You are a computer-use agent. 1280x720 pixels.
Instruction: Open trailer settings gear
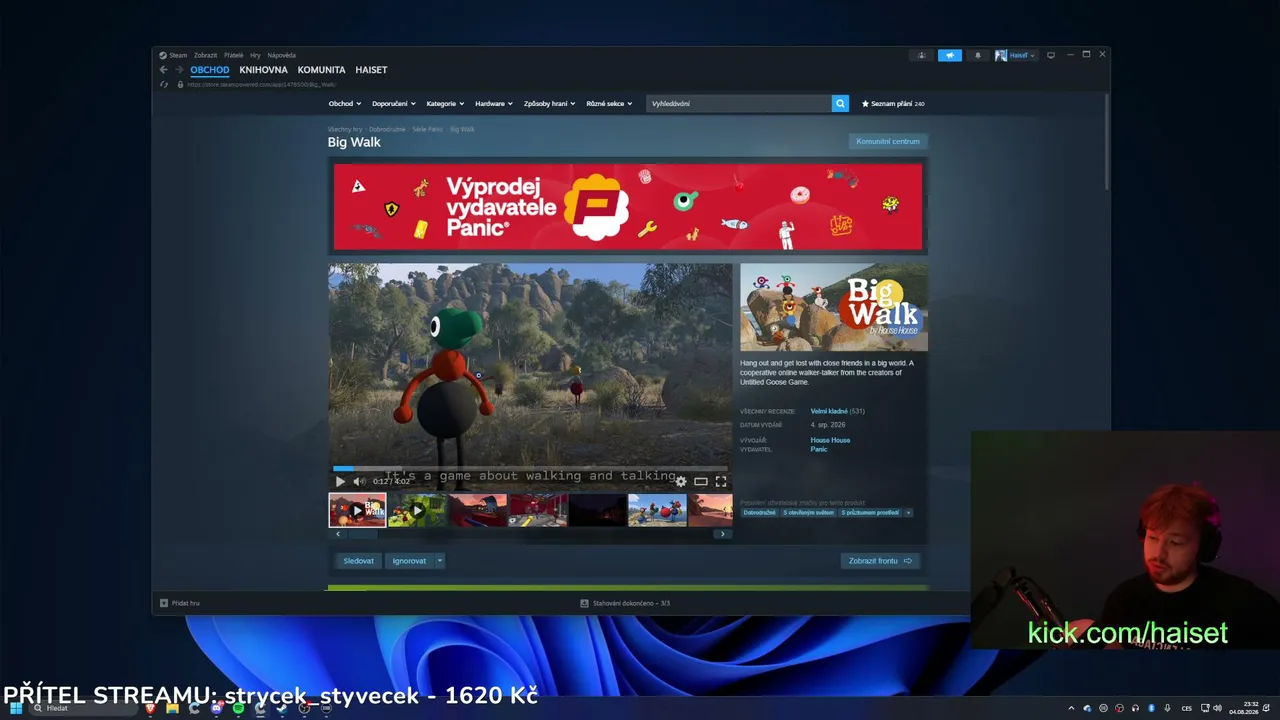click(681, 481)
